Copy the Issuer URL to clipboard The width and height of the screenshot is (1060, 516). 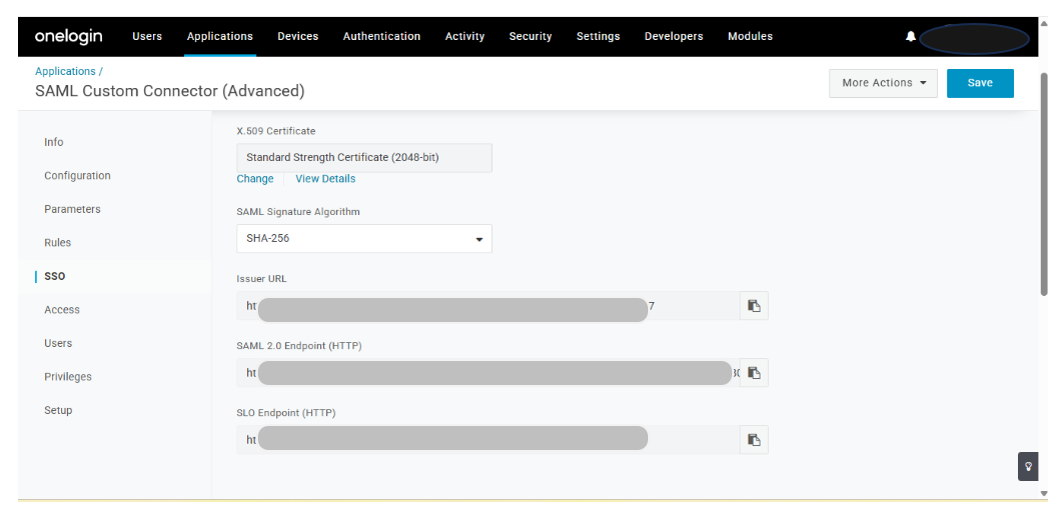(754, 306)
